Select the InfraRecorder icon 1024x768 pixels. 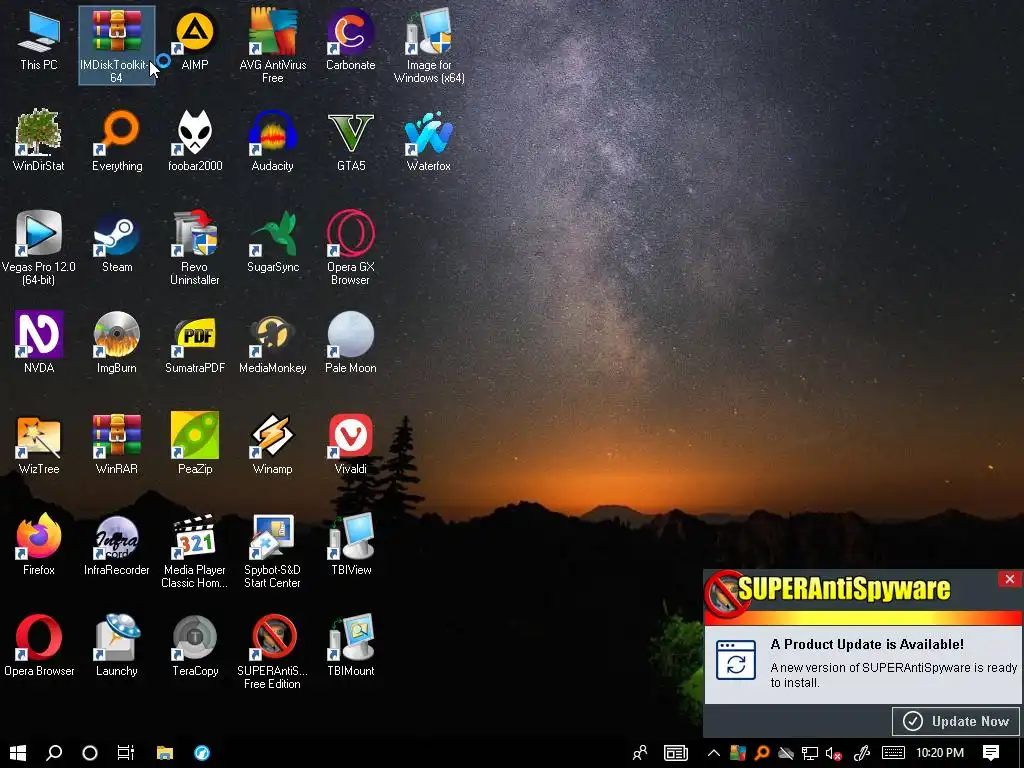117,545
